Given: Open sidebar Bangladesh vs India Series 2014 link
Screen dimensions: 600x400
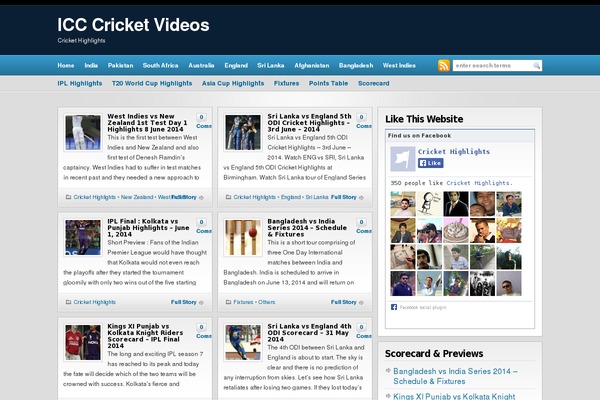Looking at the screenshot, I should pos(455,376).
